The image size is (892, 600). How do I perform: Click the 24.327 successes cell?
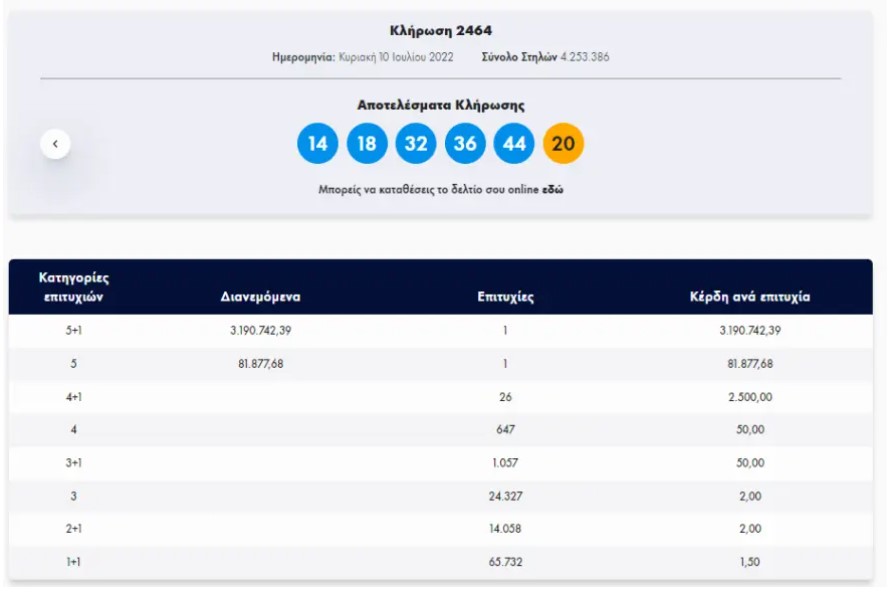505,496
